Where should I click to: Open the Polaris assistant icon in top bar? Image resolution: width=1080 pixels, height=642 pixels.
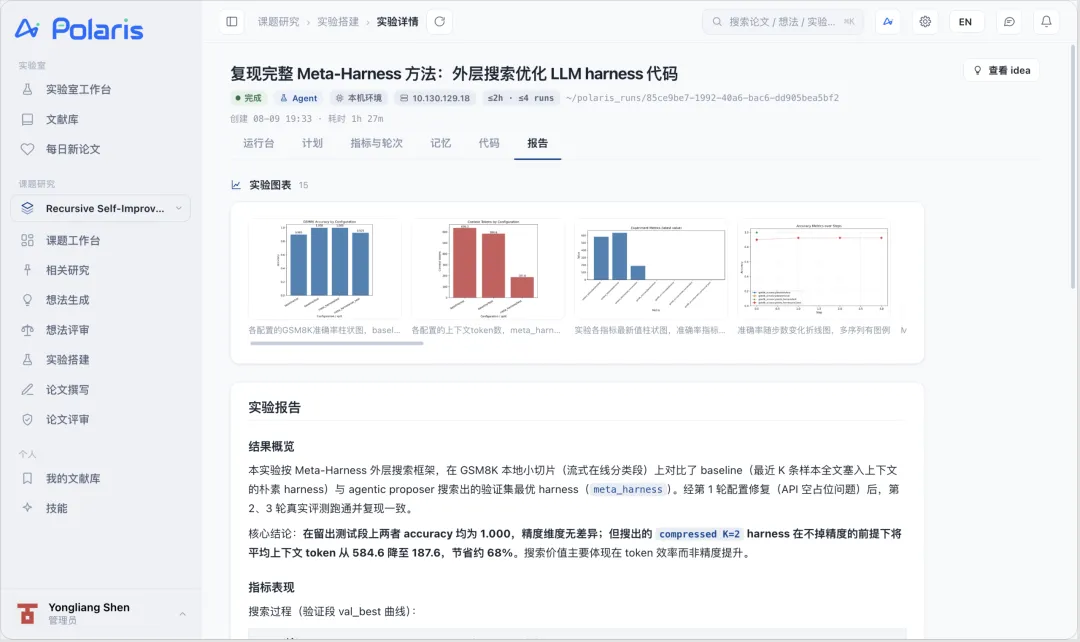888,21
